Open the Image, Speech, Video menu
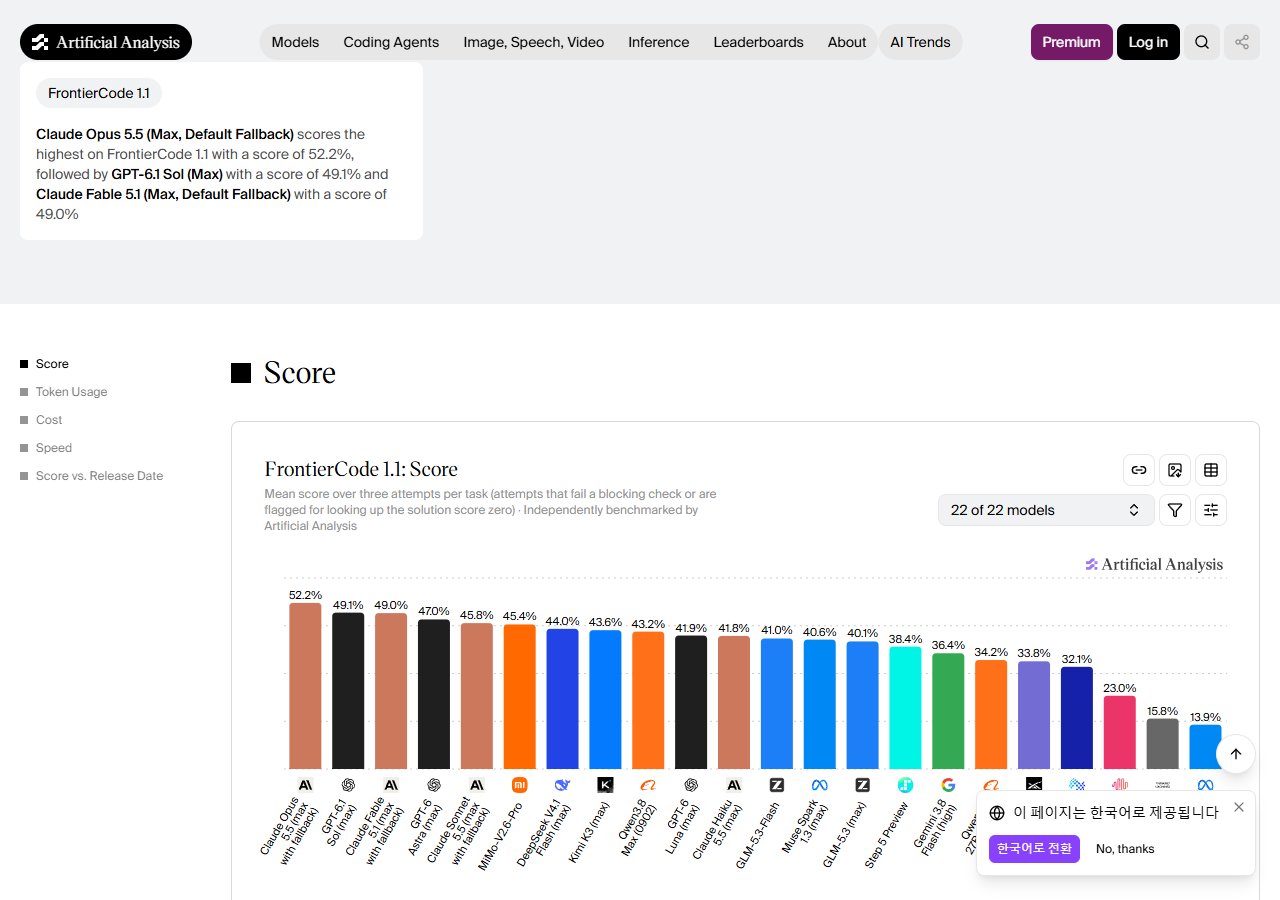This screenshot has width=1280, height=900. click(x=534, y=42)
